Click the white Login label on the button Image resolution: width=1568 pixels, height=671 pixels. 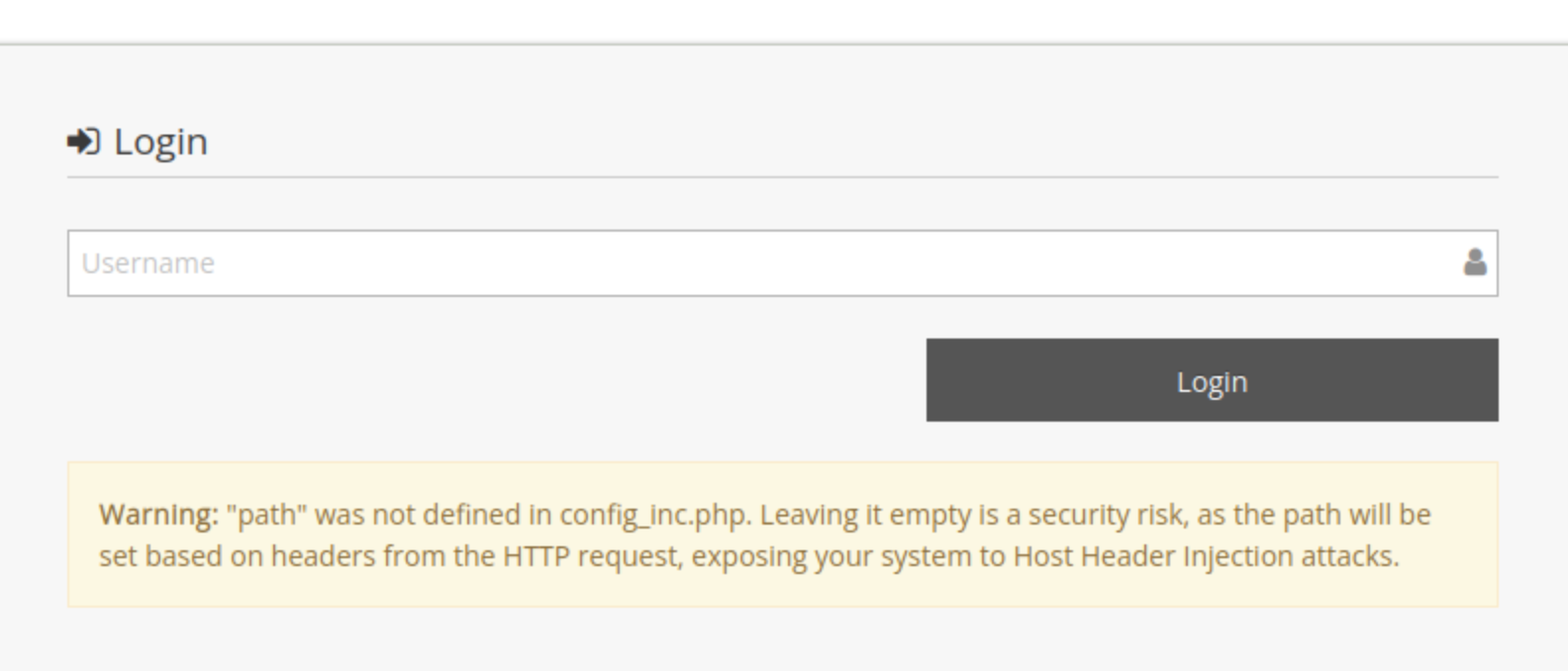pyautogui.click(x=1212, y=382)
